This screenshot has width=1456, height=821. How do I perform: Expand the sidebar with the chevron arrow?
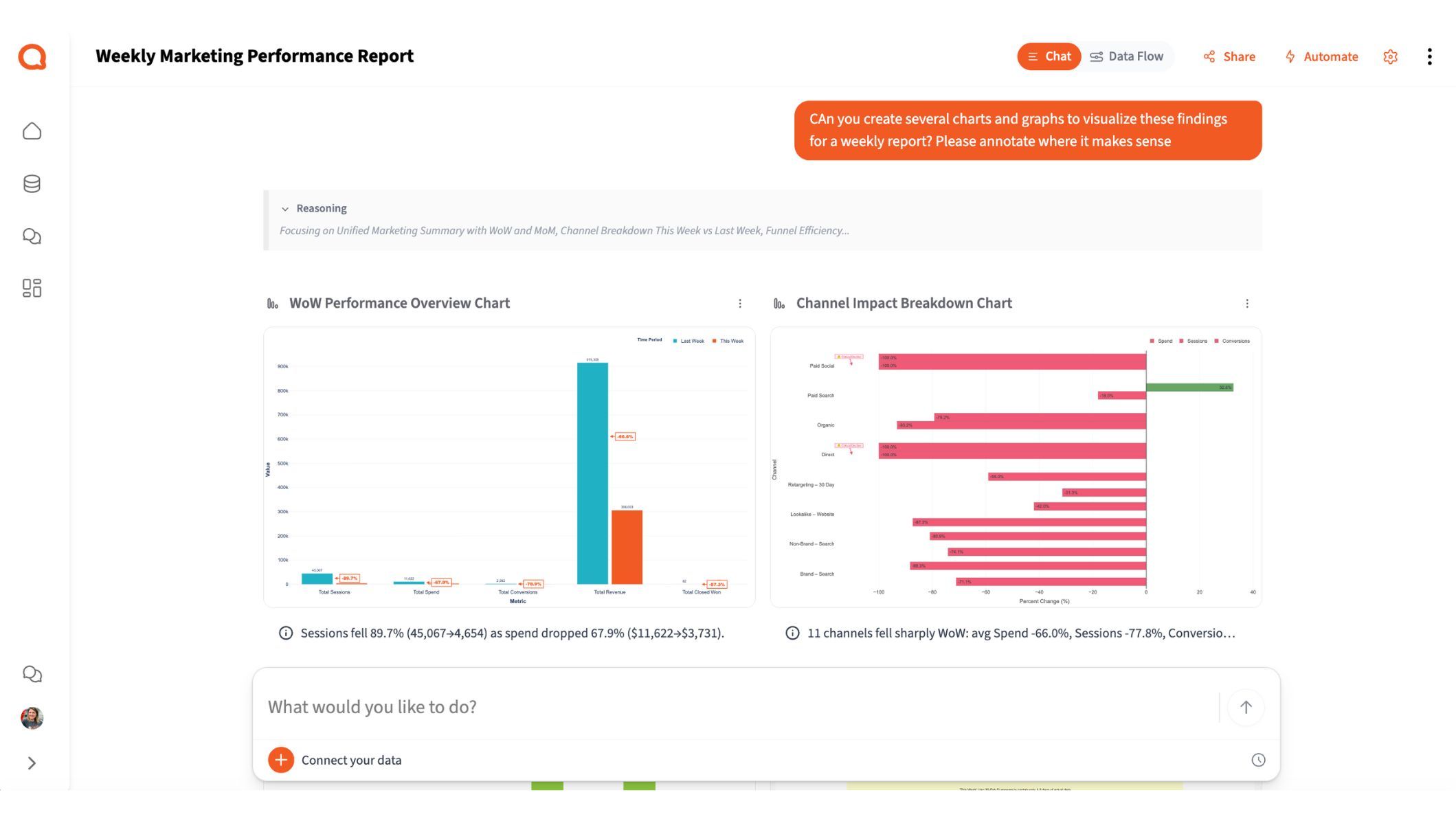pyautogui.click(x=32, y=762)
